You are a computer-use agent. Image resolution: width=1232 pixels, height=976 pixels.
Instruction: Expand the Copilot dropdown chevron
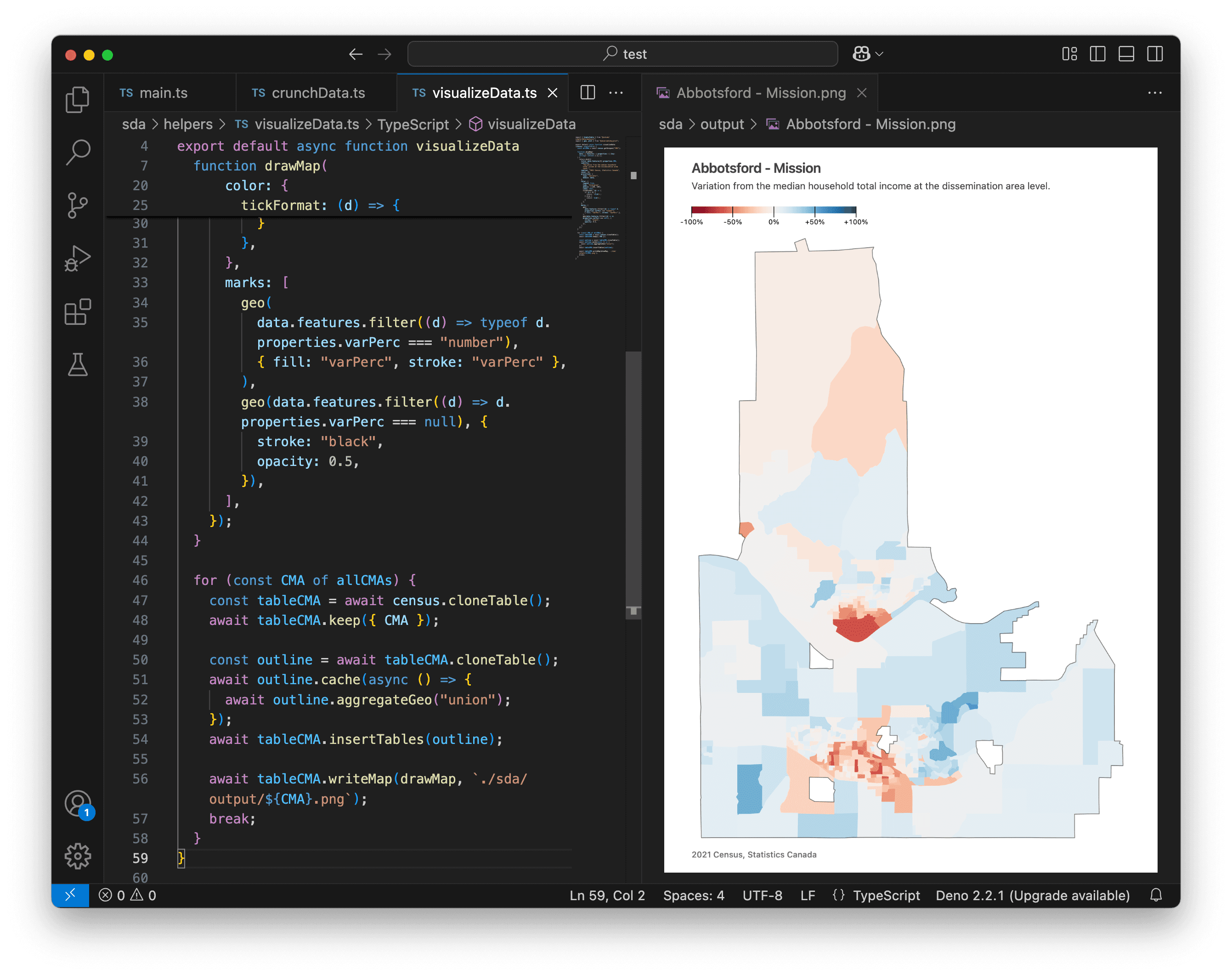point(880,54)
